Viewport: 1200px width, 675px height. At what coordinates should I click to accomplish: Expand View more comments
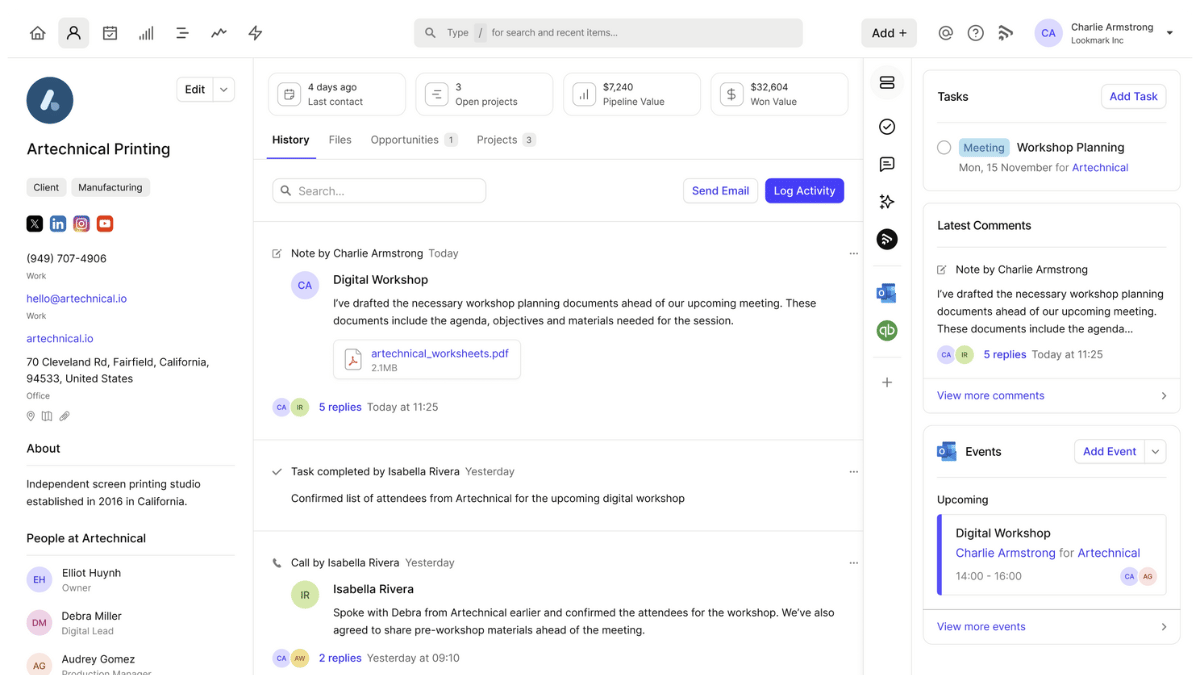[x=1051, y=396]
